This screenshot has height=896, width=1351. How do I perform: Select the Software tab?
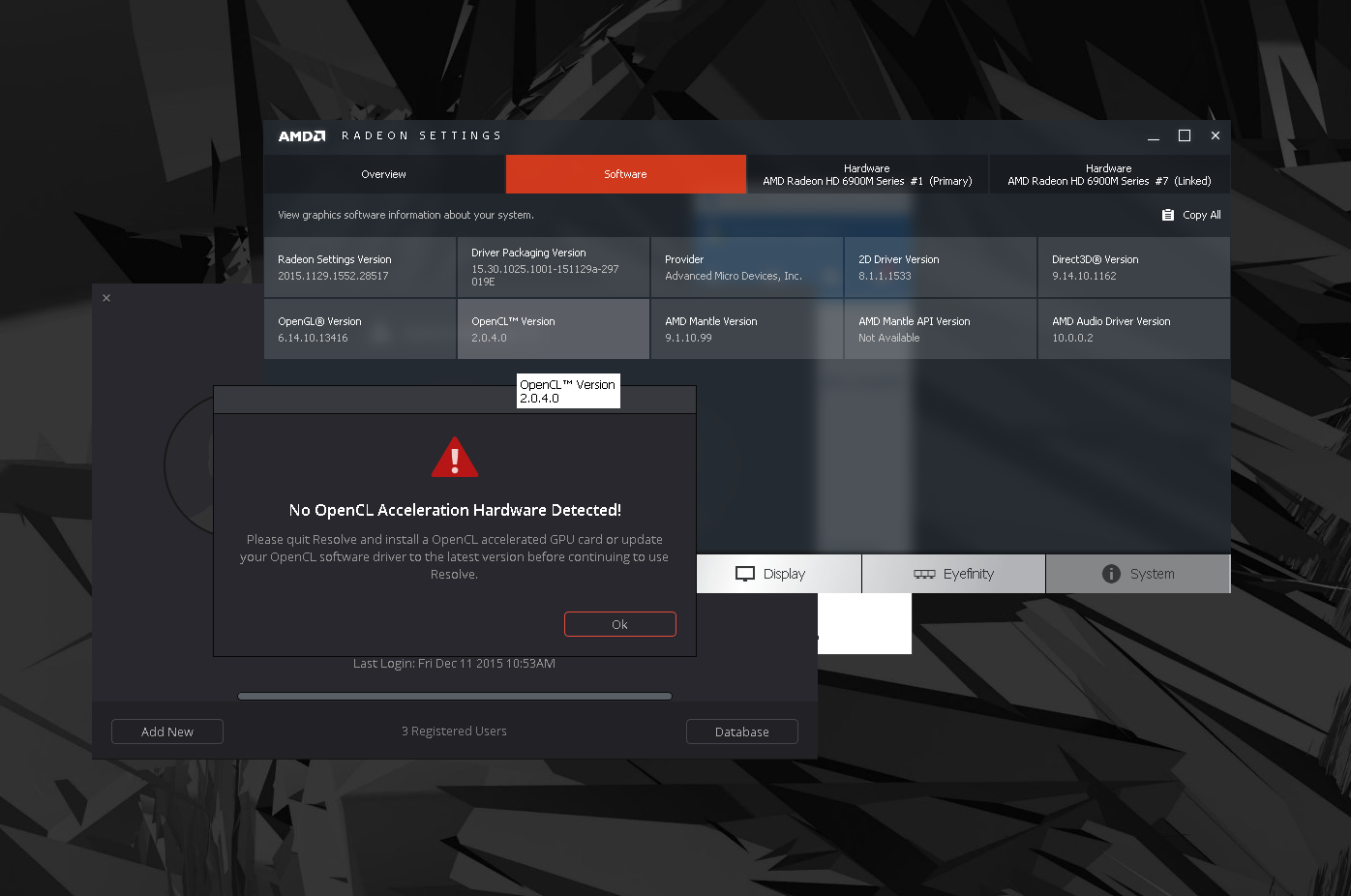[x=626, y=174]
